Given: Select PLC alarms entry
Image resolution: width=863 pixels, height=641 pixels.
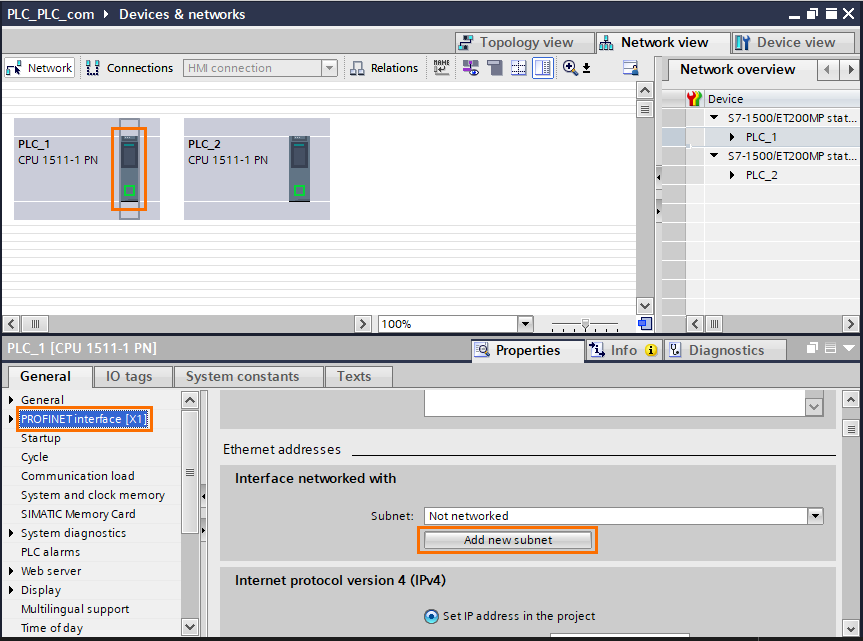Looking at the screenshot, I should pos(51,552).
